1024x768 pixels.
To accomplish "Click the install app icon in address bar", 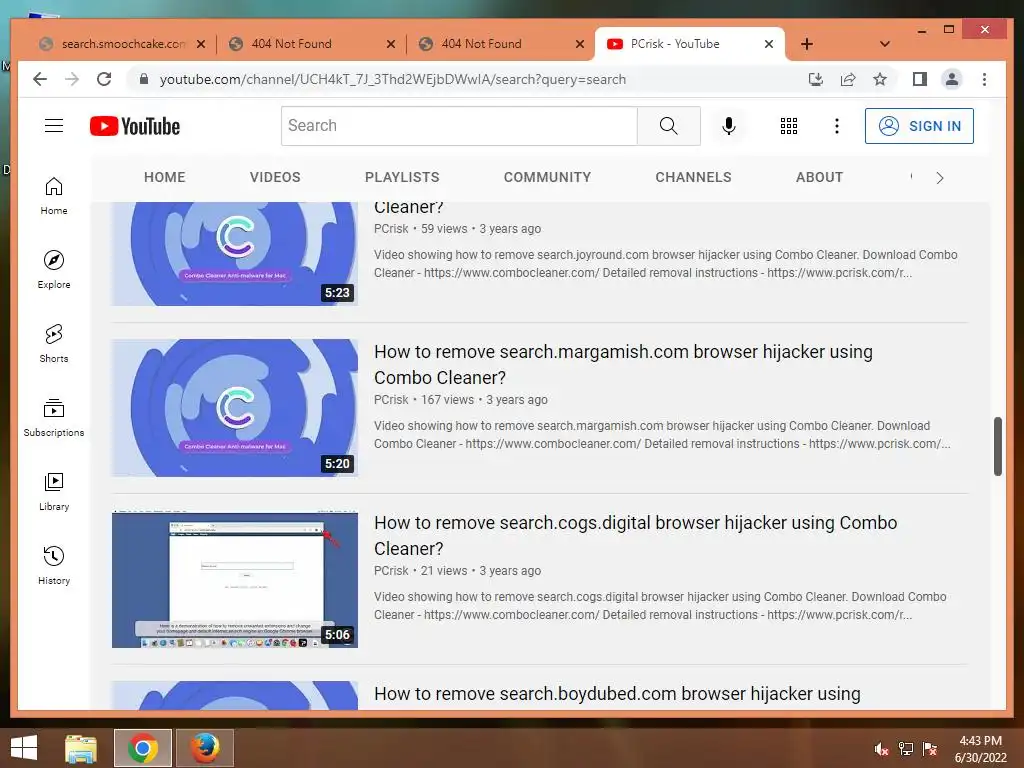I will pos(816,79).
